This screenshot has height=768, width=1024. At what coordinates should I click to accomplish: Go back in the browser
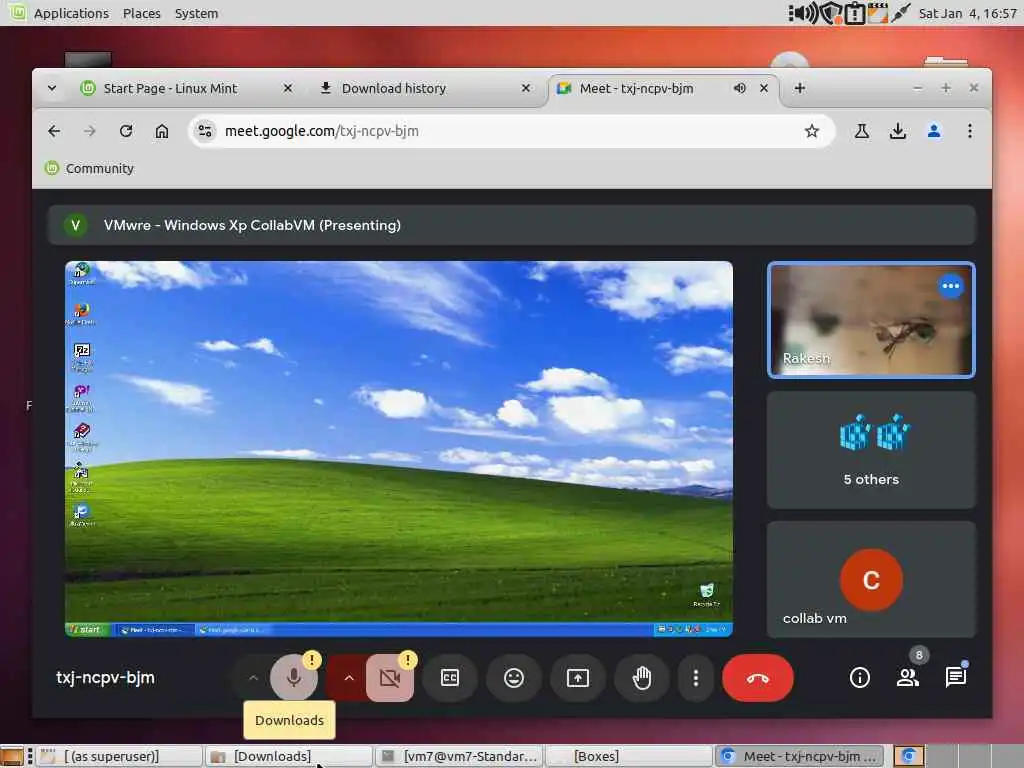click(x=54, y=131)
